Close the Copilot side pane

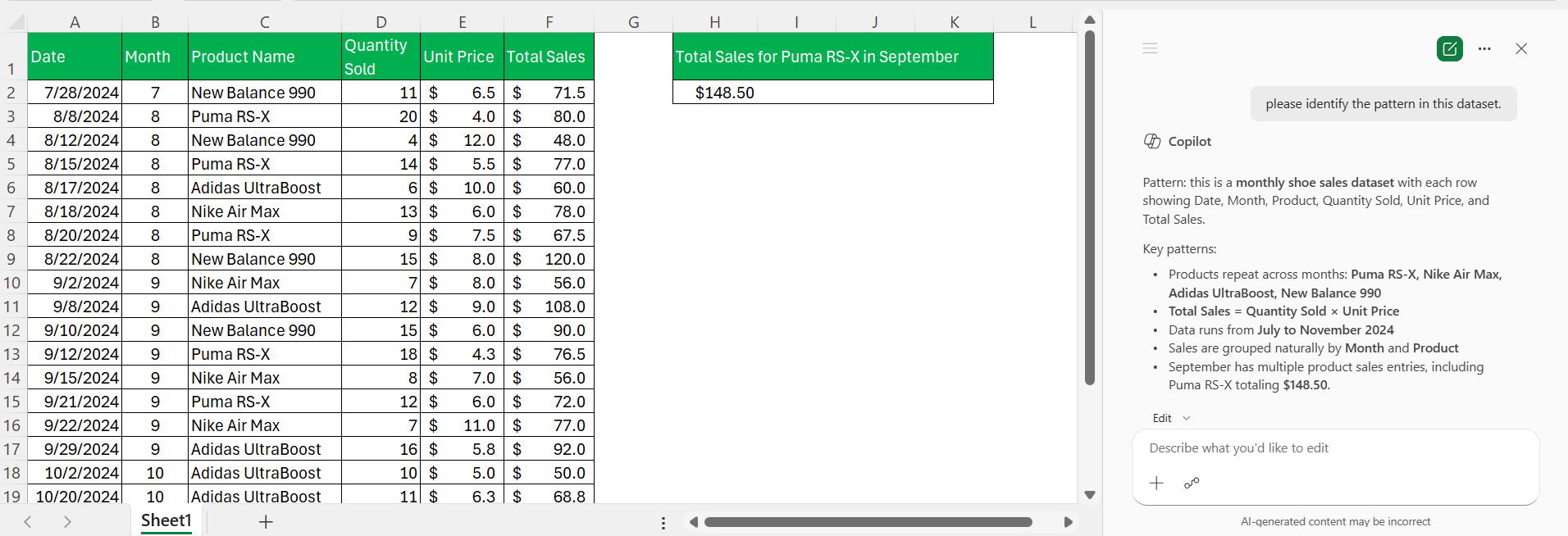pyautogui.click(x=1521, y=48)
